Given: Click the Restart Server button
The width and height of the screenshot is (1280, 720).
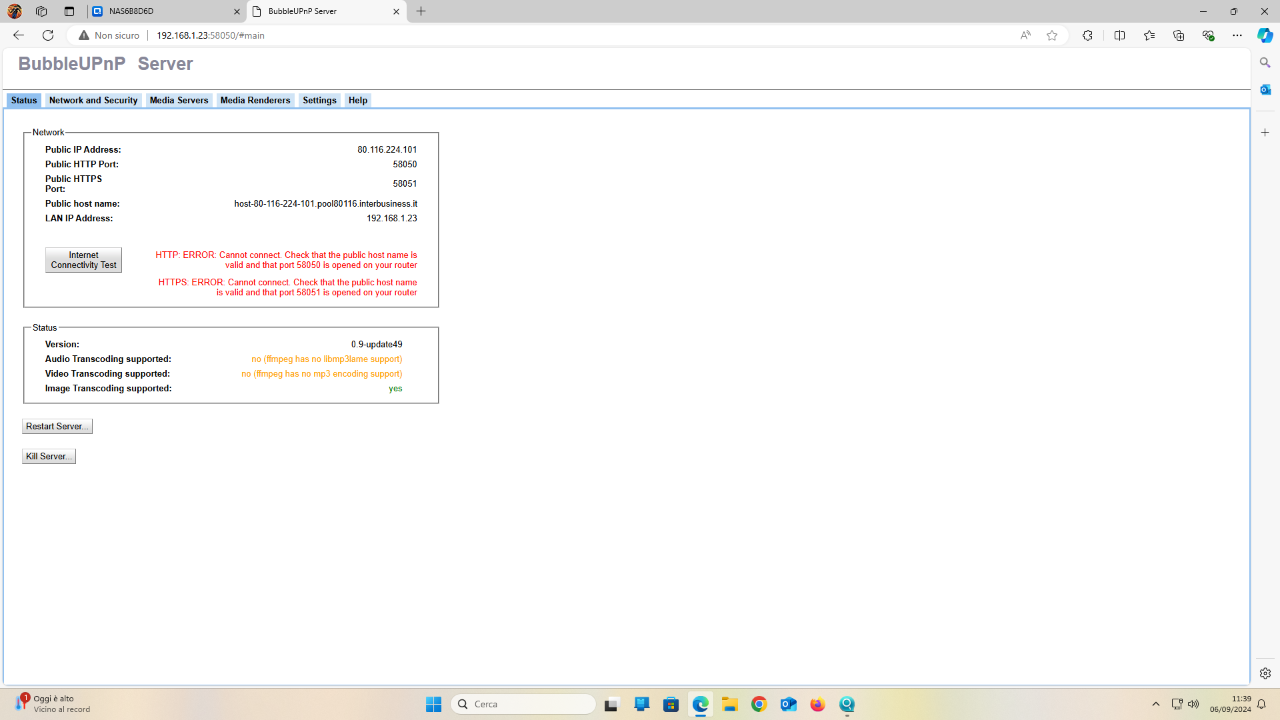Looking at the screenshot, I should click(x=57, y=426).
